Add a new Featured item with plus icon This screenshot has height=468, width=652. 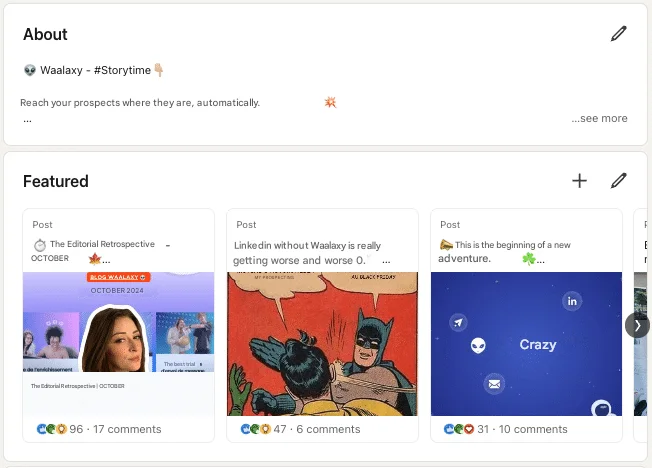point(579,181)
